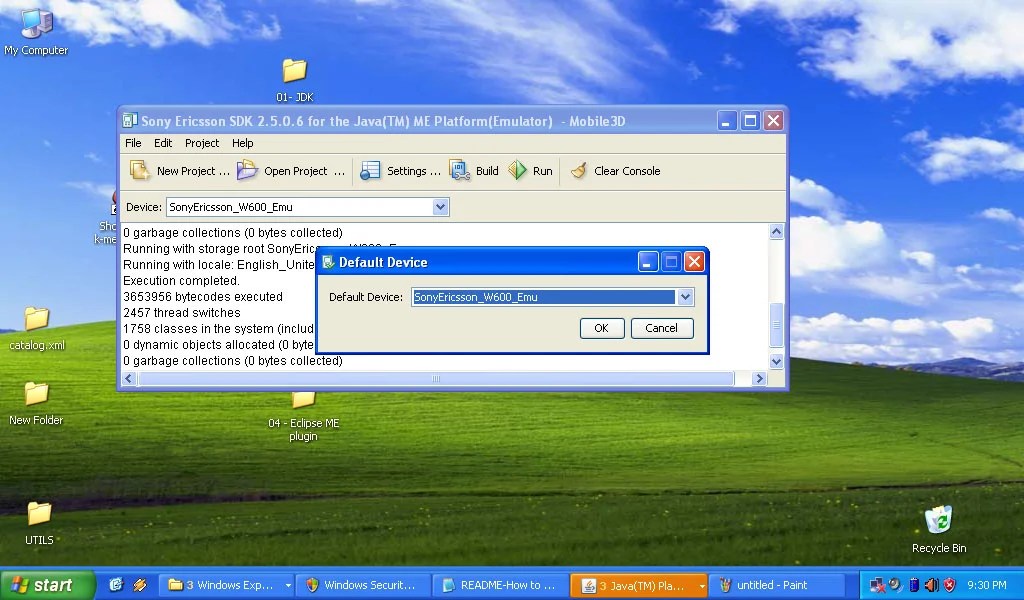
Task: Switch to README-How to taskbar item
Action: tap(500, 585)
